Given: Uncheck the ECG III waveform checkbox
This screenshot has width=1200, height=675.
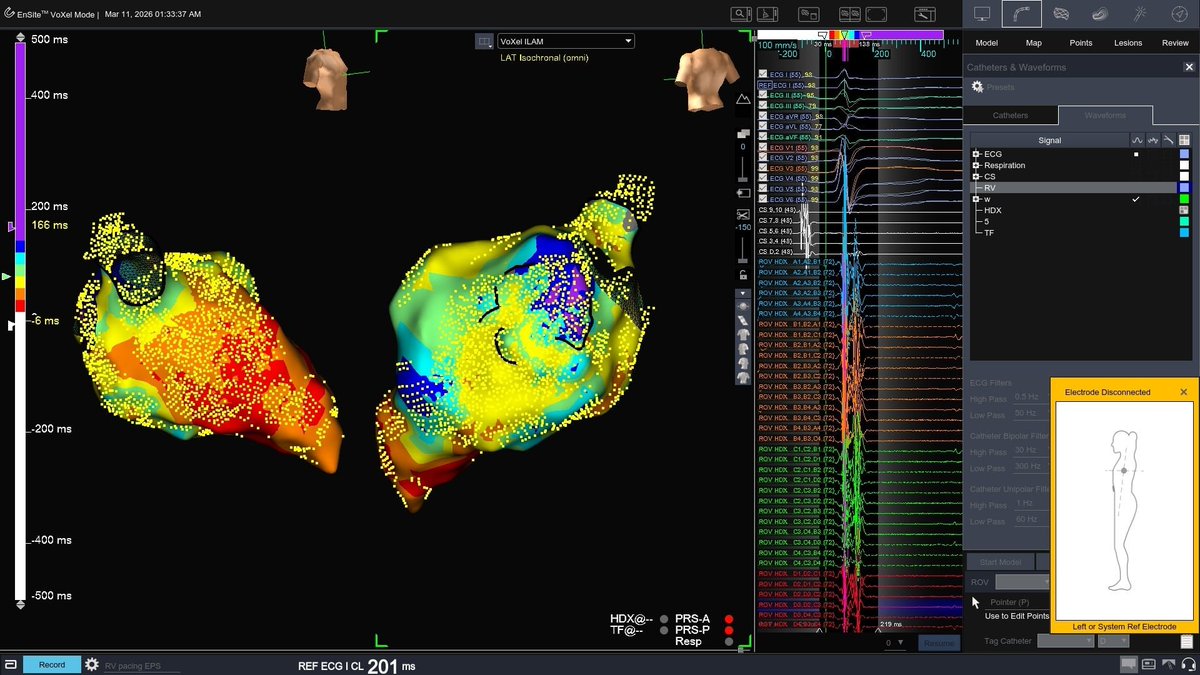Looking at the screenshot, I should coord(763,105).
